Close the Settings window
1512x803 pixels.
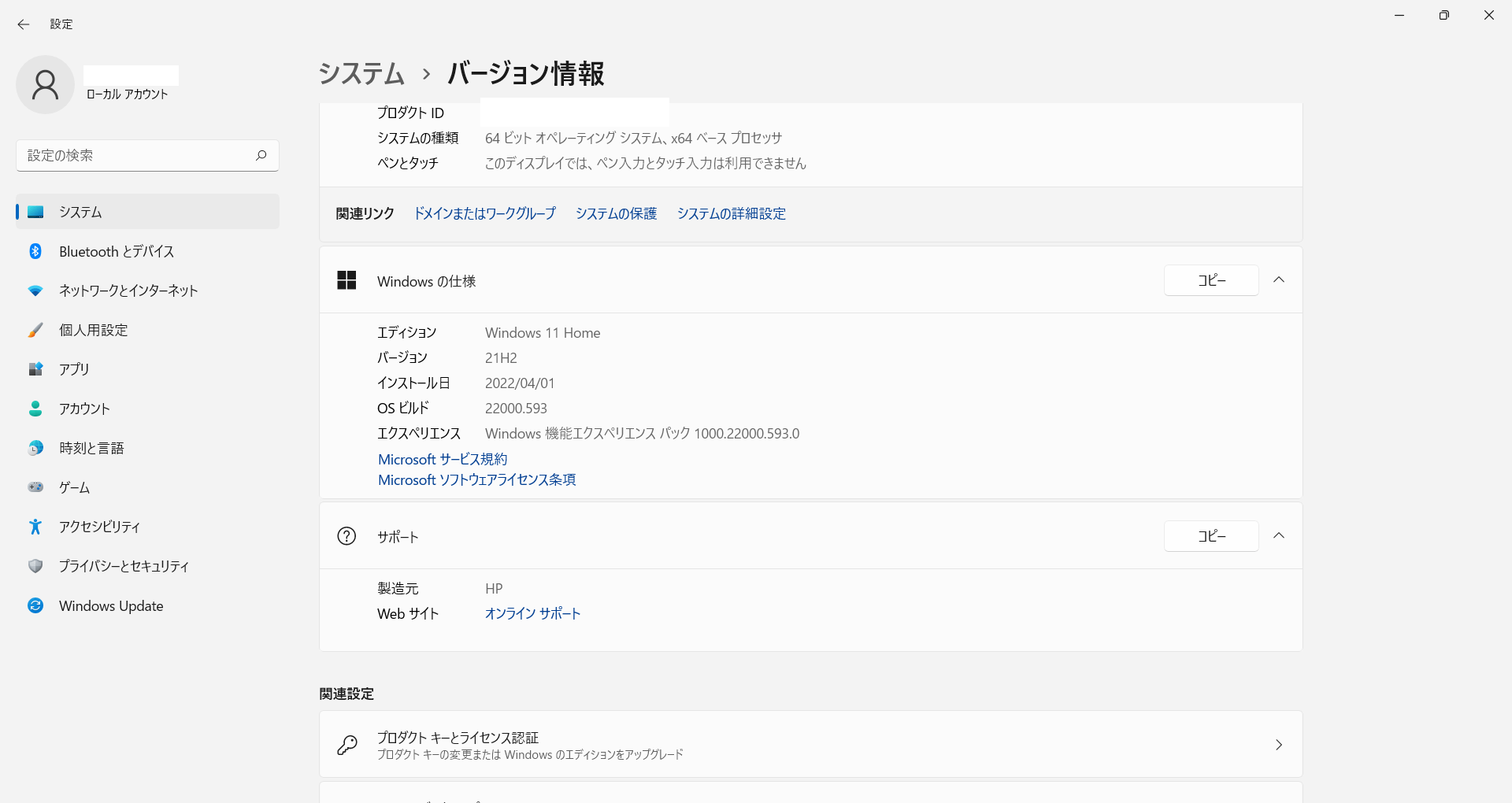pyautogui.click(x=1489, y=15)
